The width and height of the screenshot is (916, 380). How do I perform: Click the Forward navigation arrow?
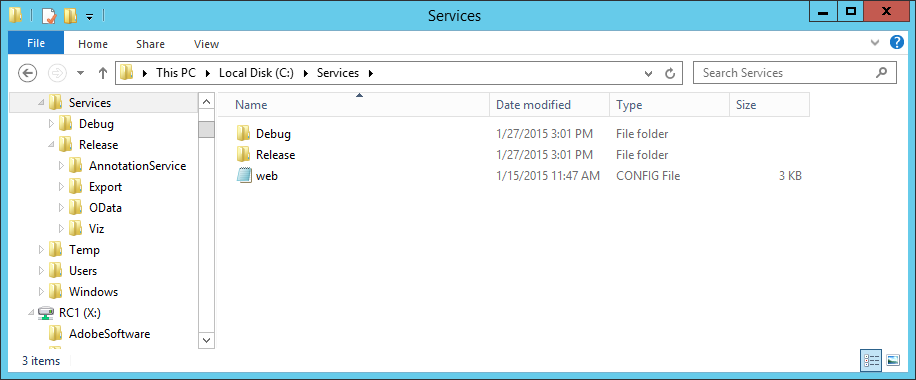click(57, 73)
